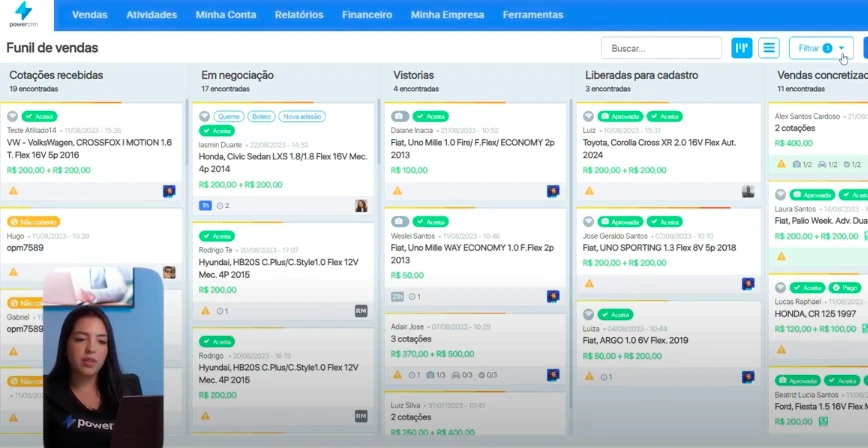Open Honda Civic Sedan LXS card title

pos(283,163)
